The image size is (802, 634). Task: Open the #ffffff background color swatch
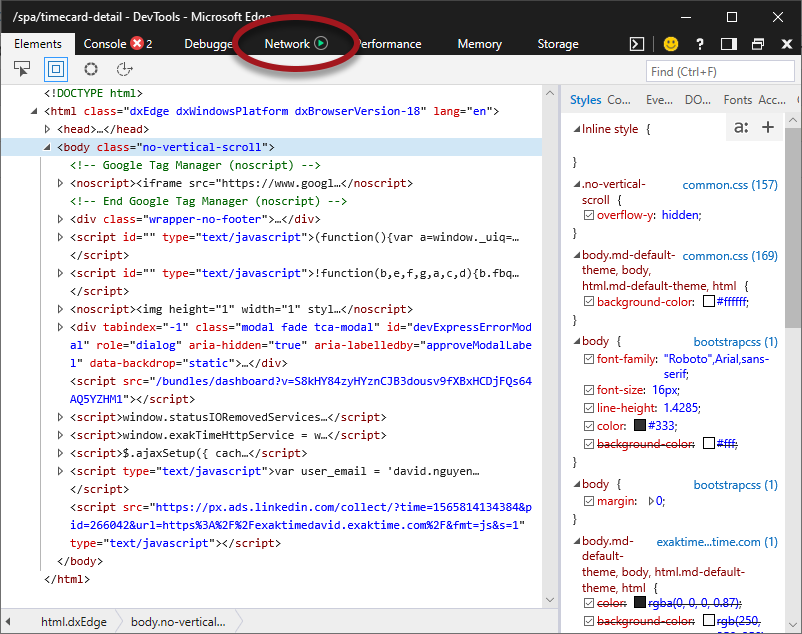click(x=708, y=301)
